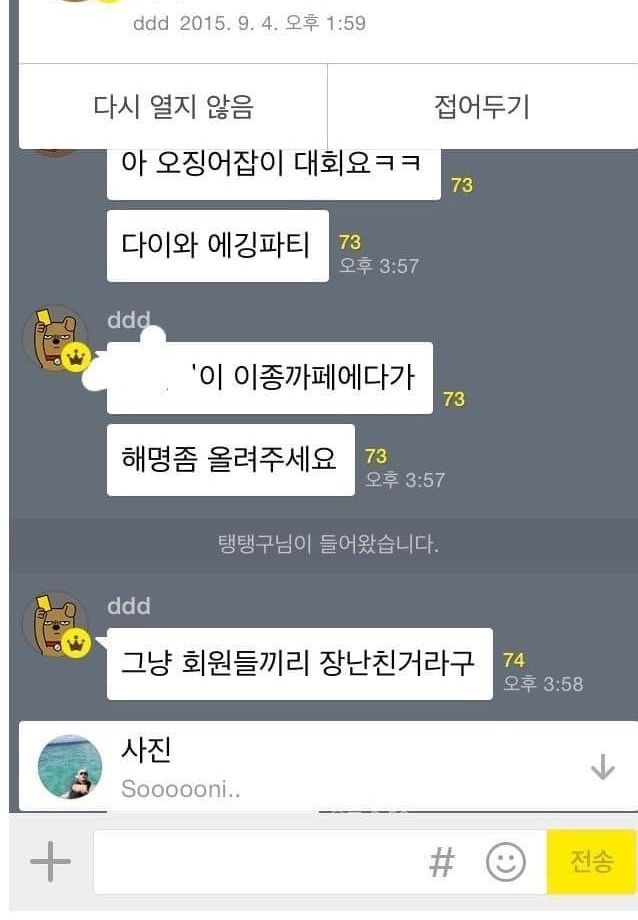
Task: Select the 다이와 에깅파티 message bubble
Action: click(217, 245)
